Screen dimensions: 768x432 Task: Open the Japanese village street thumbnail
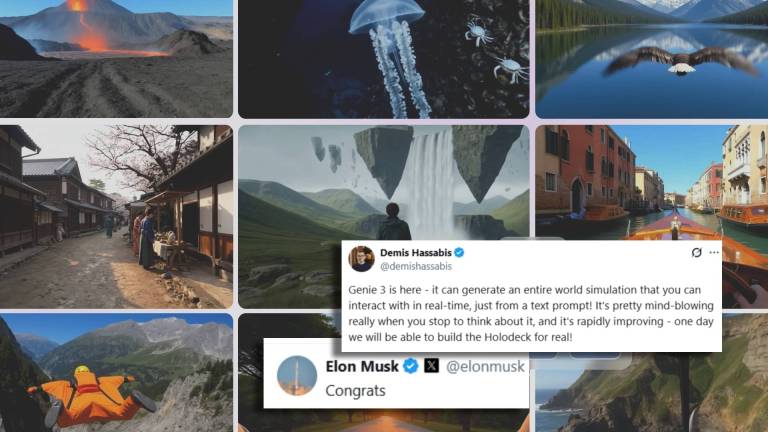click(x=116, y=216)
